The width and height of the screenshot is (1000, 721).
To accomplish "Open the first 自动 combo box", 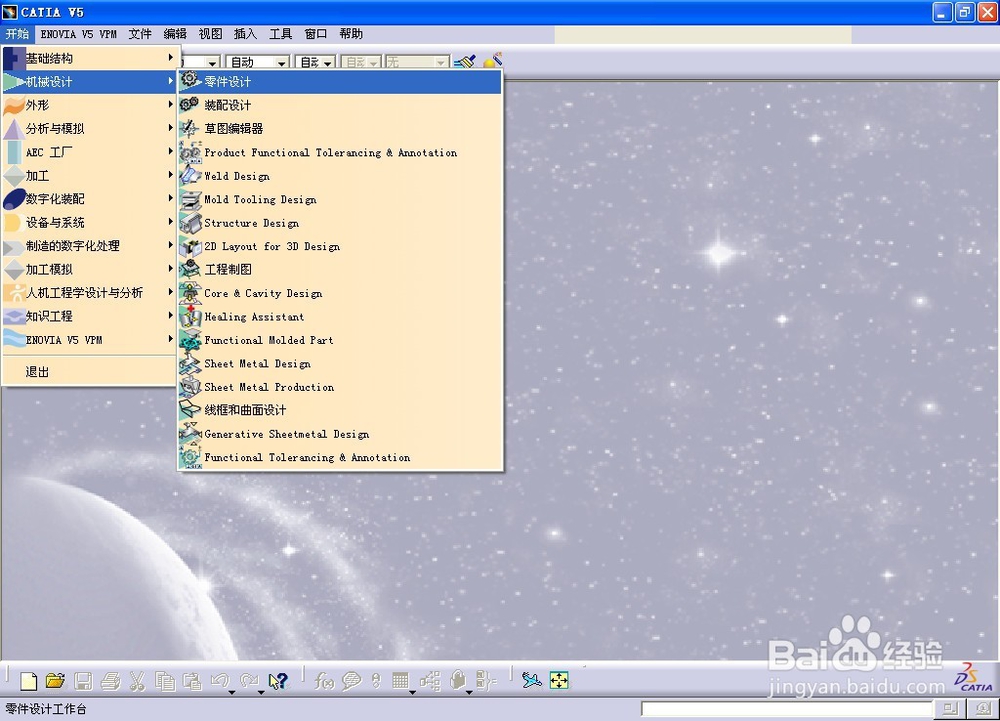I will tap(258, 62).
